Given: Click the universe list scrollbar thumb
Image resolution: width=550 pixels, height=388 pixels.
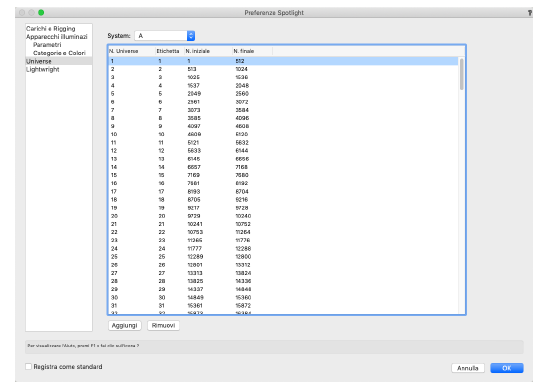Looking at the screenshot, I should coord(462,74).
